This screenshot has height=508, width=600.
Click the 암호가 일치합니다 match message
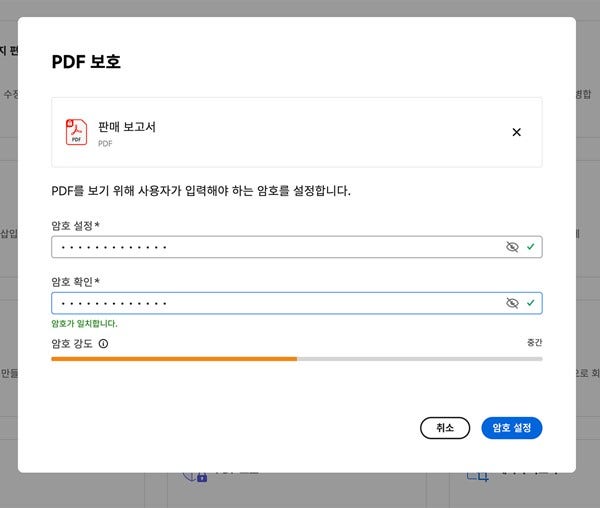pos(84,324)
